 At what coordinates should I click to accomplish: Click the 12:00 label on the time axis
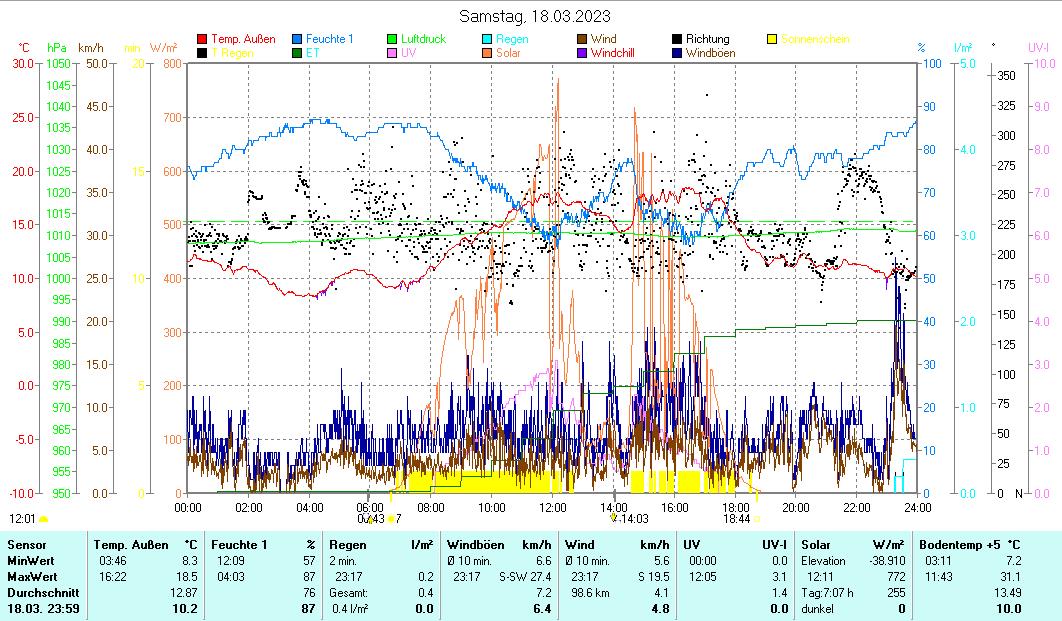click(x=552, y=507)
